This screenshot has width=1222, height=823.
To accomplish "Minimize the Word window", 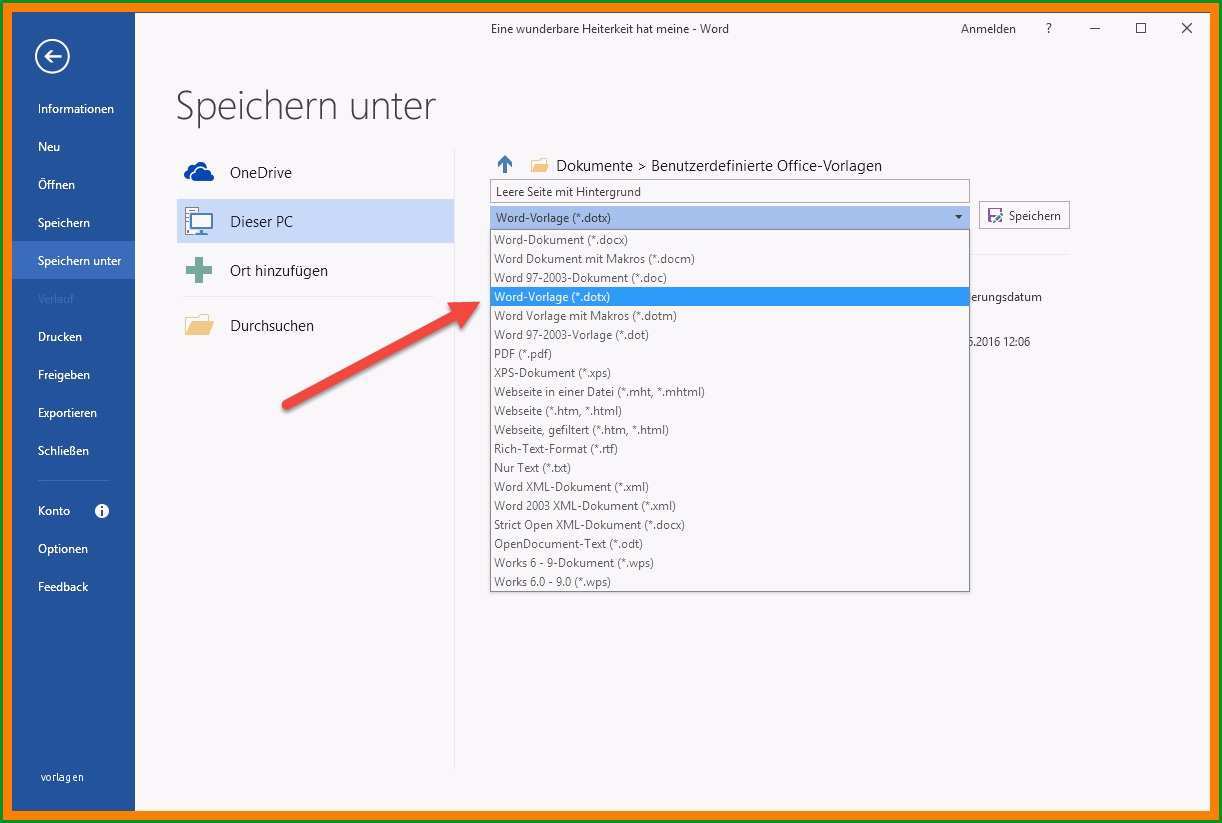I will pyautogui.click(x=1095, y=29).
